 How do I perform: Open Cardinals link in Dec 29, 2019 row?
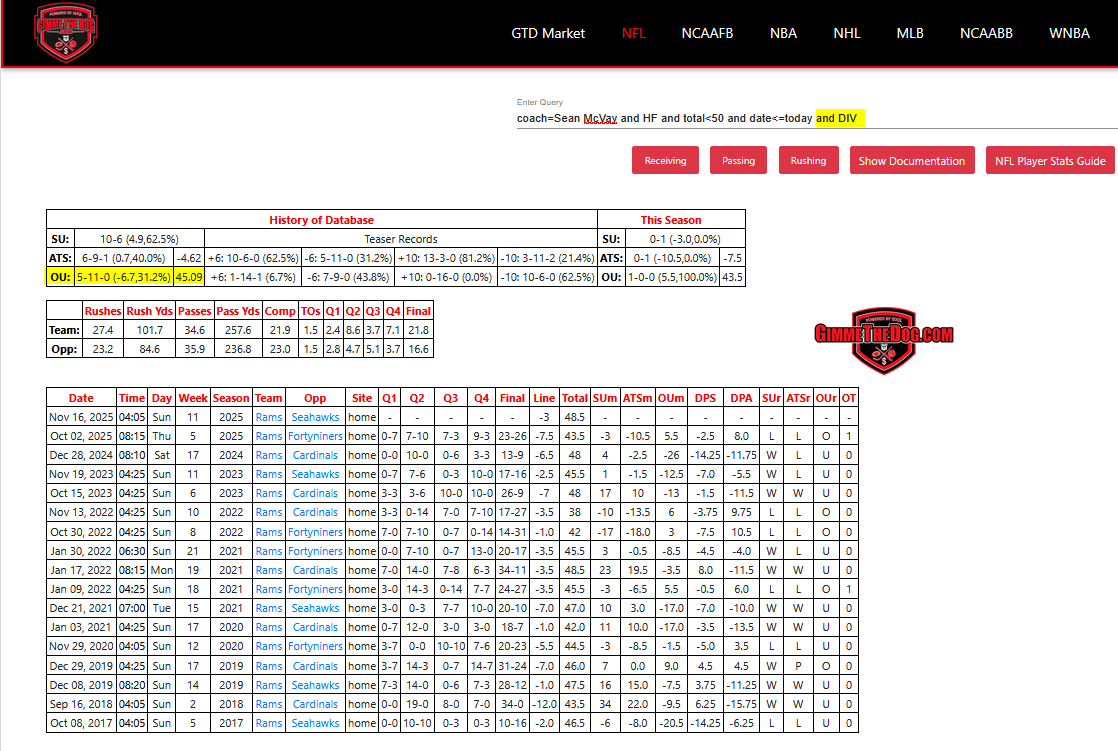(315, 666)
